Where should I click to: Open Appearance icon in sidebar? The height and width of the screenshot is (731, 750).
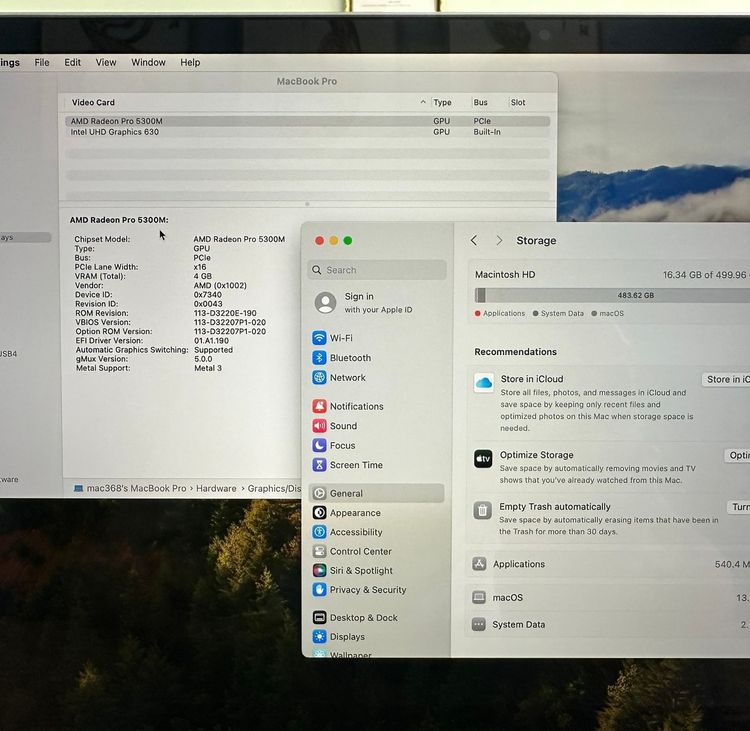(320, 512)
